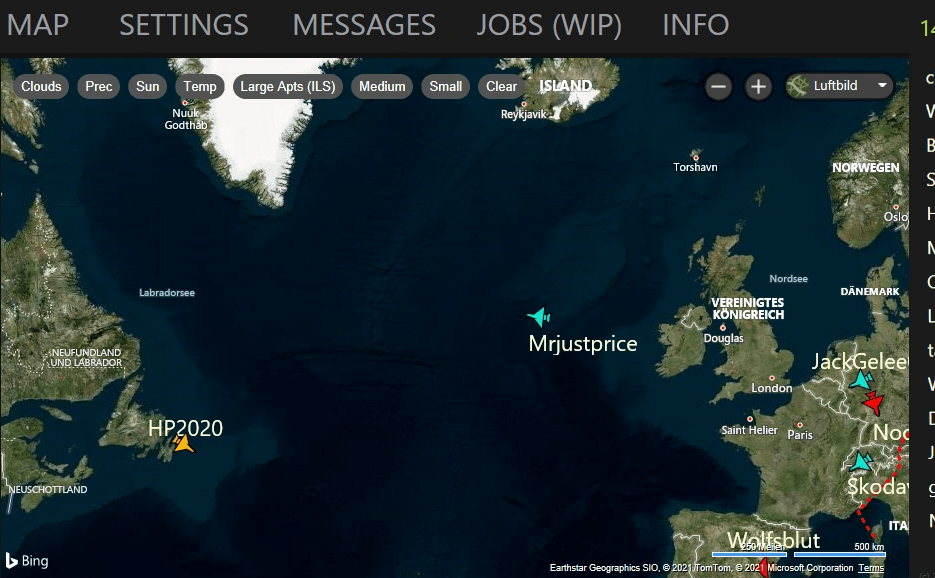Select the orange HP2020 aircraft marker
Viewport: 935px width, 578px height.
184,443
